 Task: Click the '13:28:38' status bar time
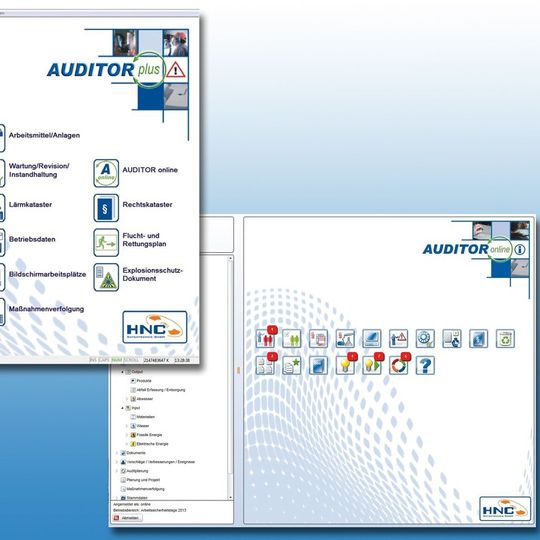(181, 360)
